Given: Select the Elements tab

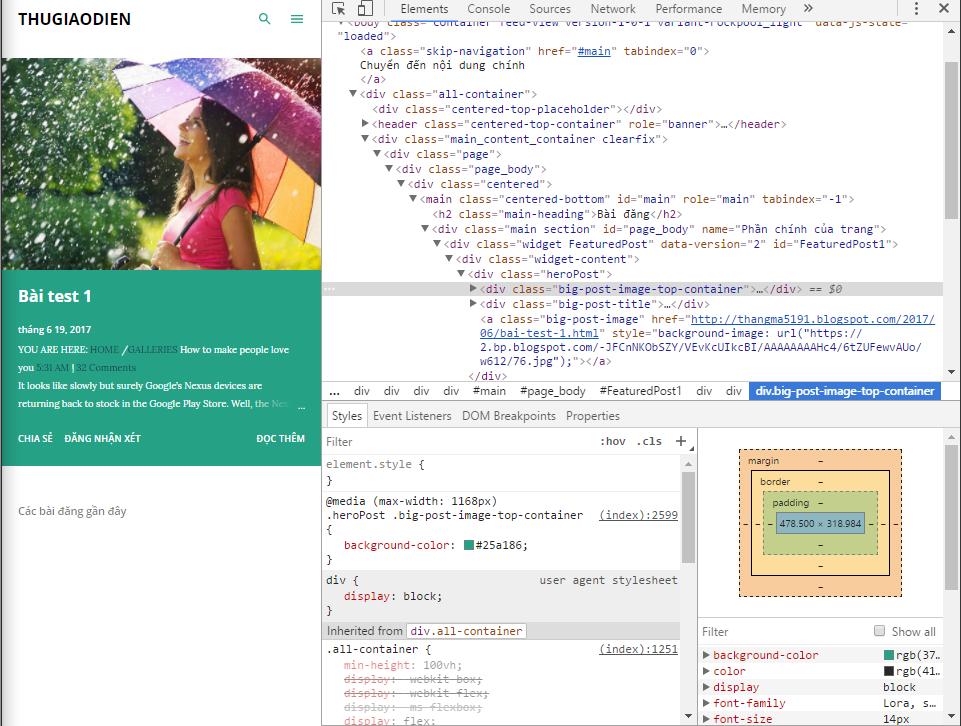Looking at the screenshot, I should [x=424, y=9].
